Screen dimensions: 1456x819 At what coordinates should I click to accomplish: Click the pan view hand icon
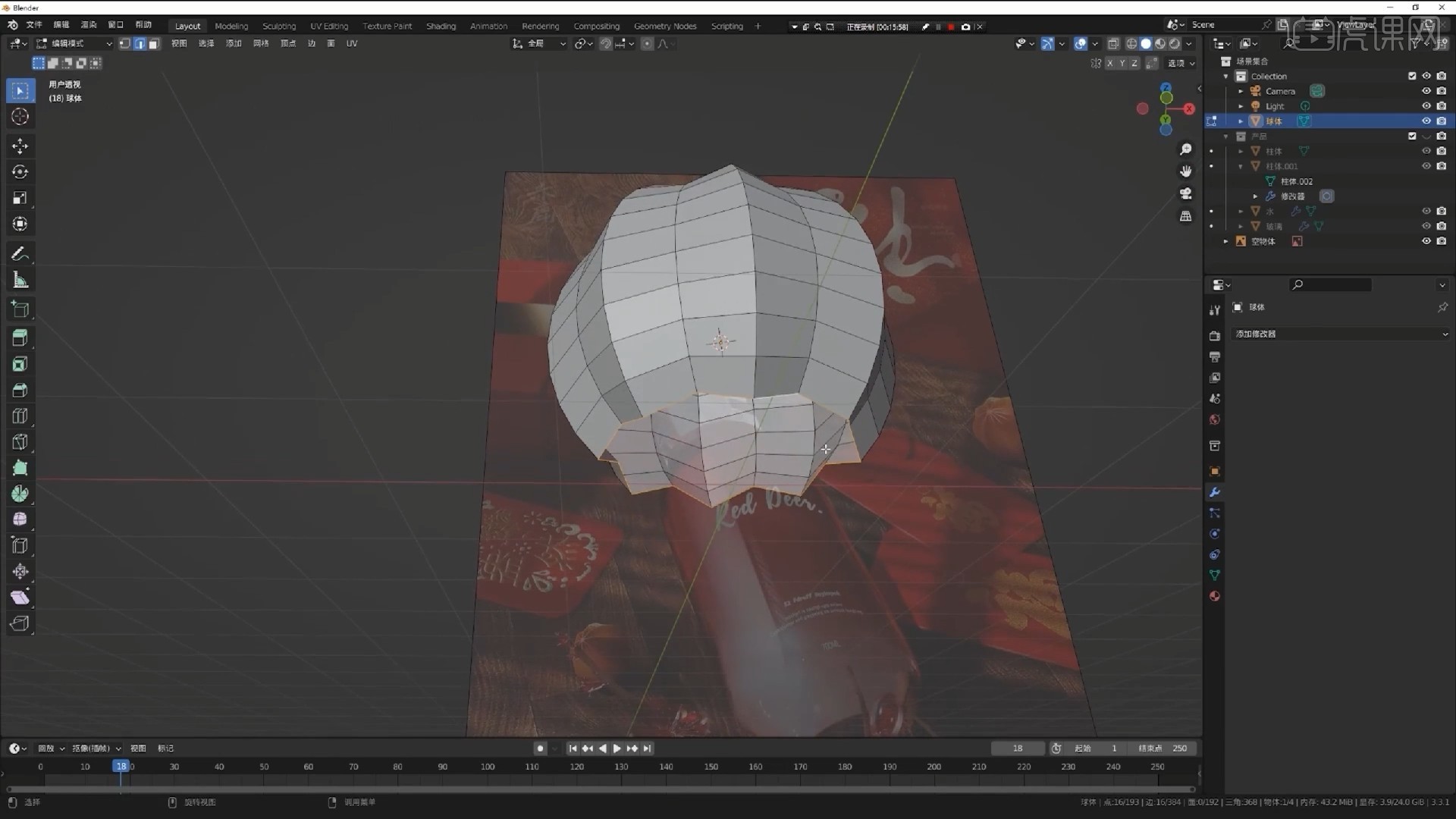coord(1186,171)
